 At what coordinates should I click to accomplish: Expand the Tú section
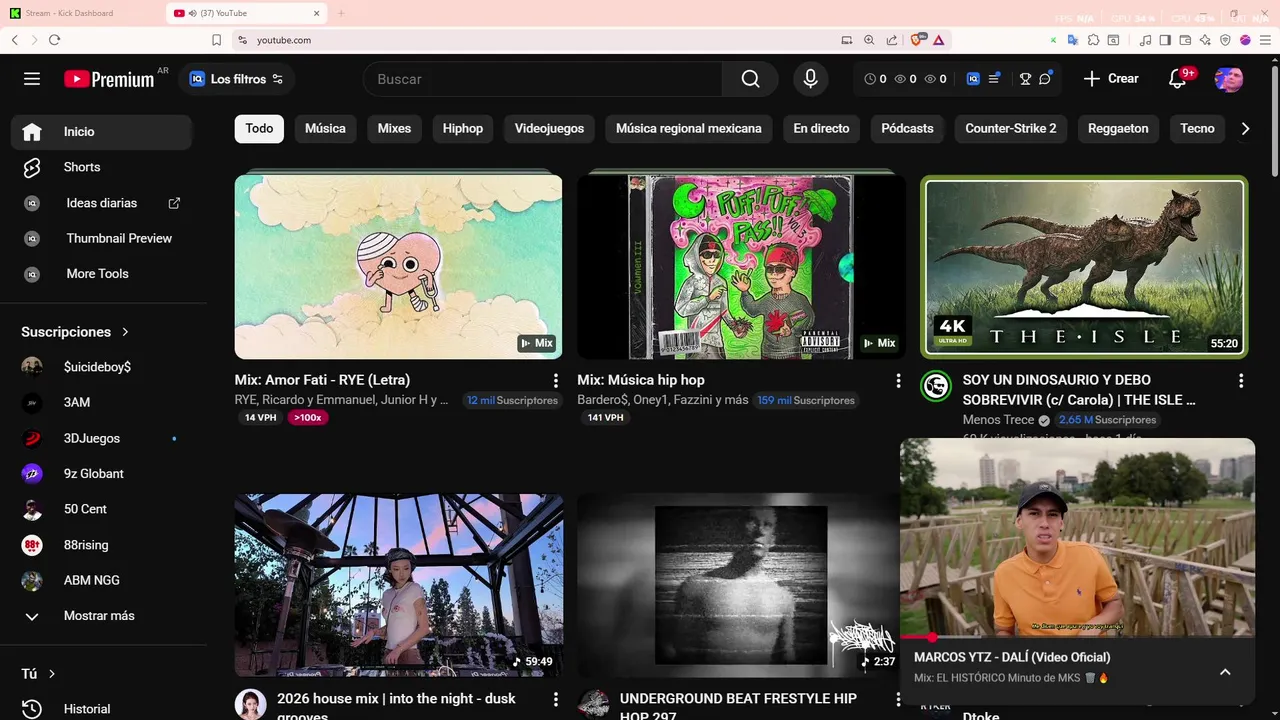(38, 674)
